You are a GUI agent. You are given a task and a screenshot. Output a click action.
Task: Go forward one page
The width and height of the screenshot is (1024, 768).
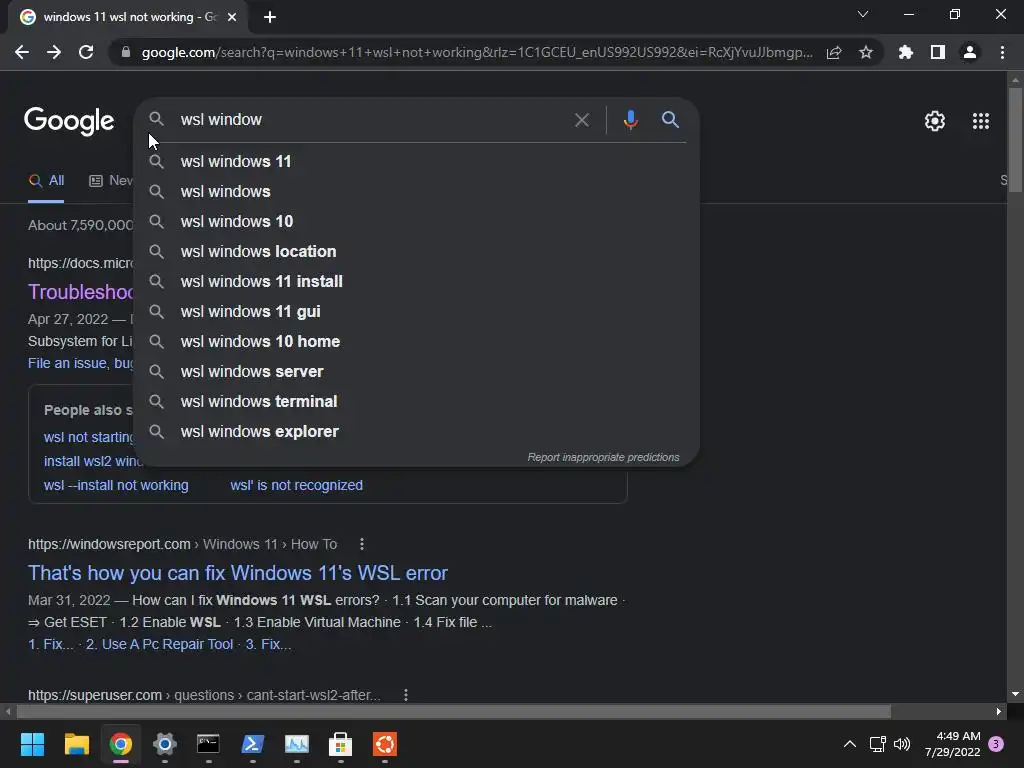(x=54, y=52)
